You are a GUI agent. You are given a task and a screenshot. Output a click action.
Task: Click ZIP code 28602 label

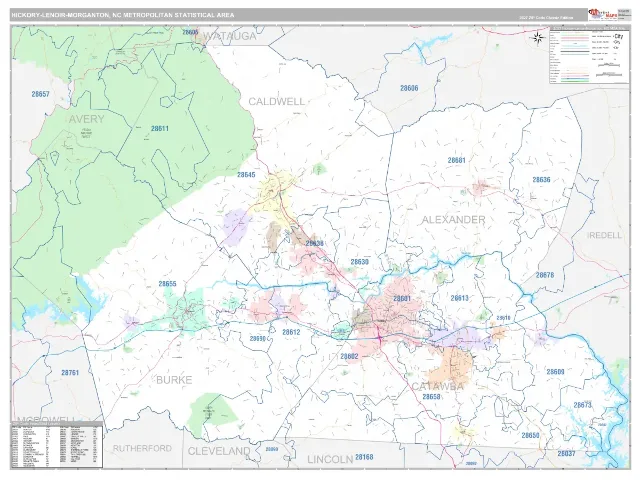click(x=349, y=357)
